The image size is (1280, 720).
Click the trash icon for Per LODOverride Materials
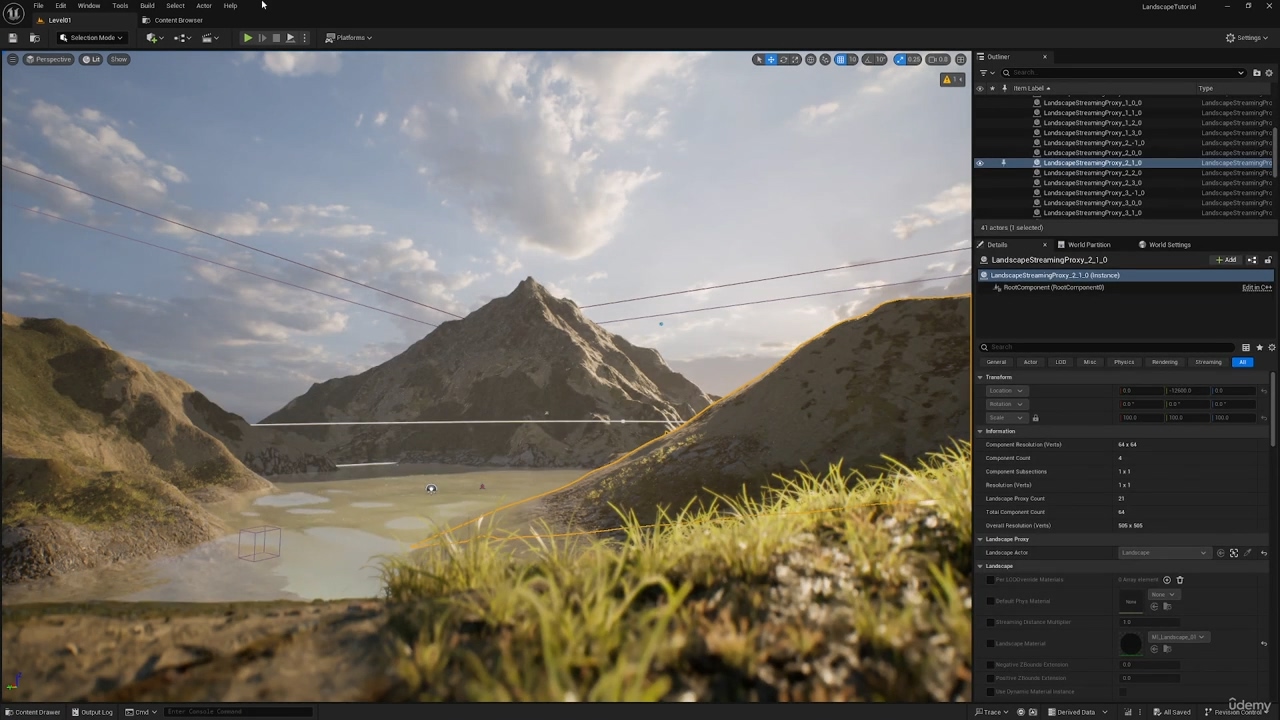tap(1180, 580)
